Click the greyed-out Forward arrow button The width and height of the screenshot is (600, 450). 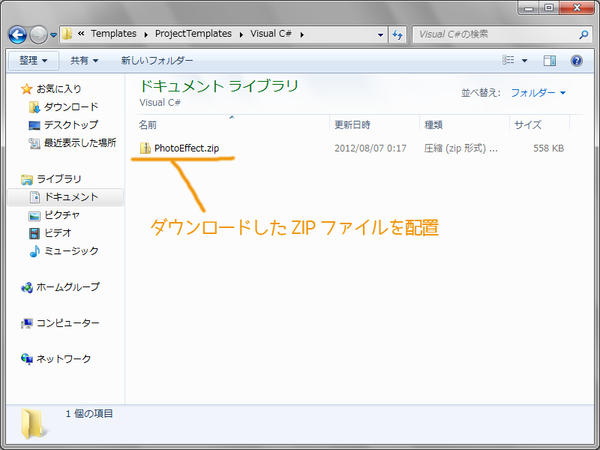pyautogui.click(x=39, y=35)
